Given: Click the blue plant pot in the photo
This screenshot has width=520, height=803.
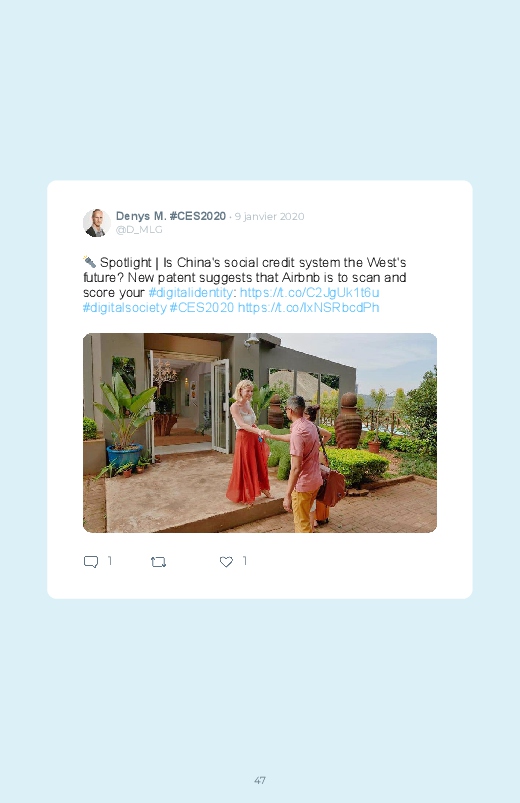Looking at the screenshot, I should (124, 456).
